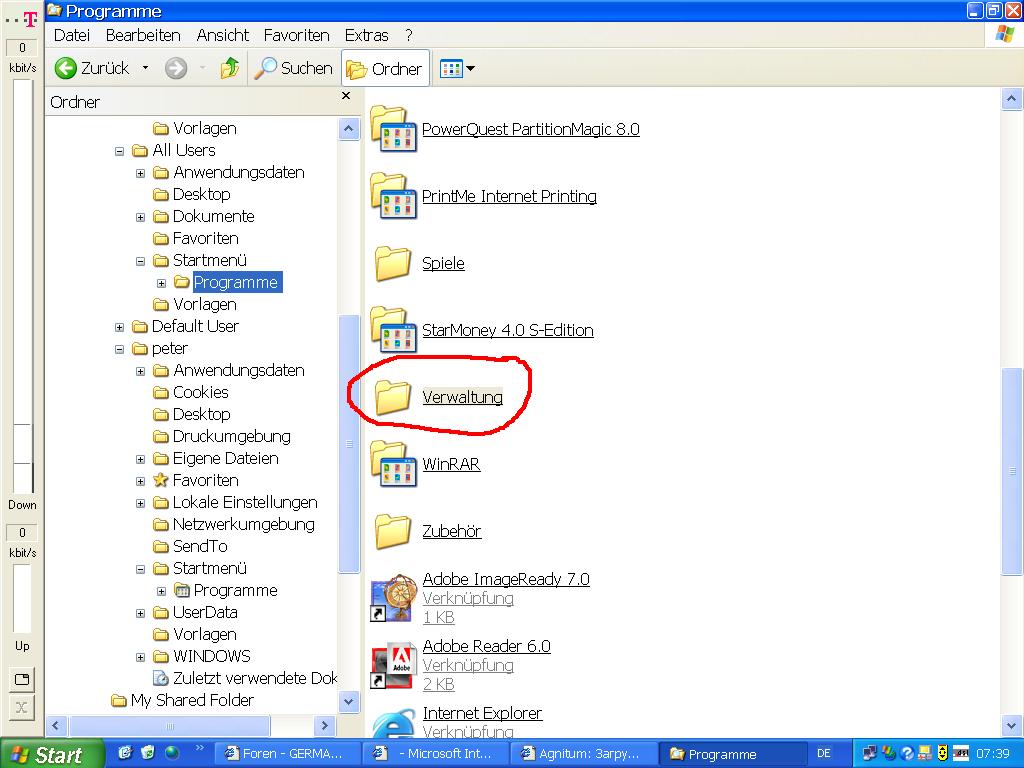Screen dimensions: 1024x768
Task: Select the Internet Explorer shortcut icon
Action: [x=393, y=725]
